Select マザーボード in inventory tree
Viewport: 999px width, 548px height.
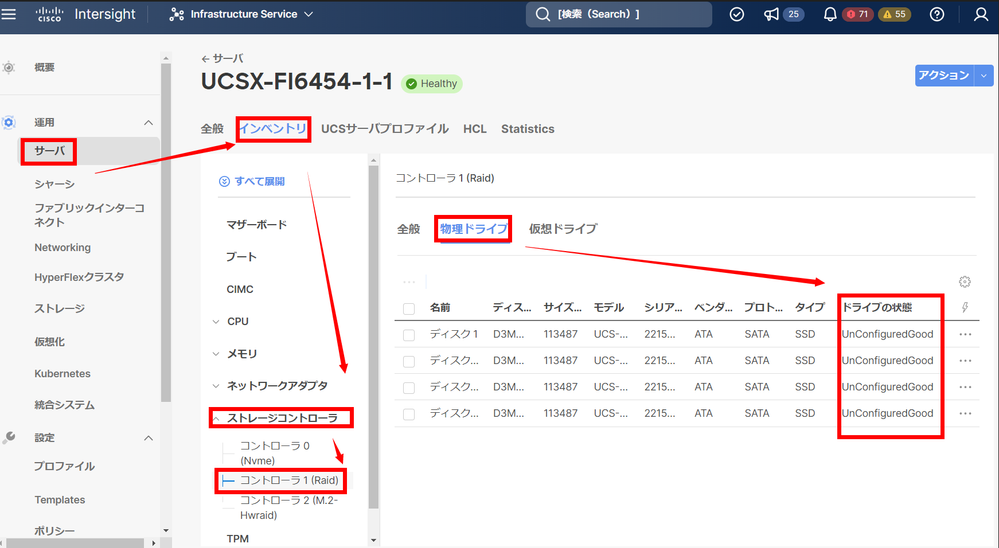point(257,224)
